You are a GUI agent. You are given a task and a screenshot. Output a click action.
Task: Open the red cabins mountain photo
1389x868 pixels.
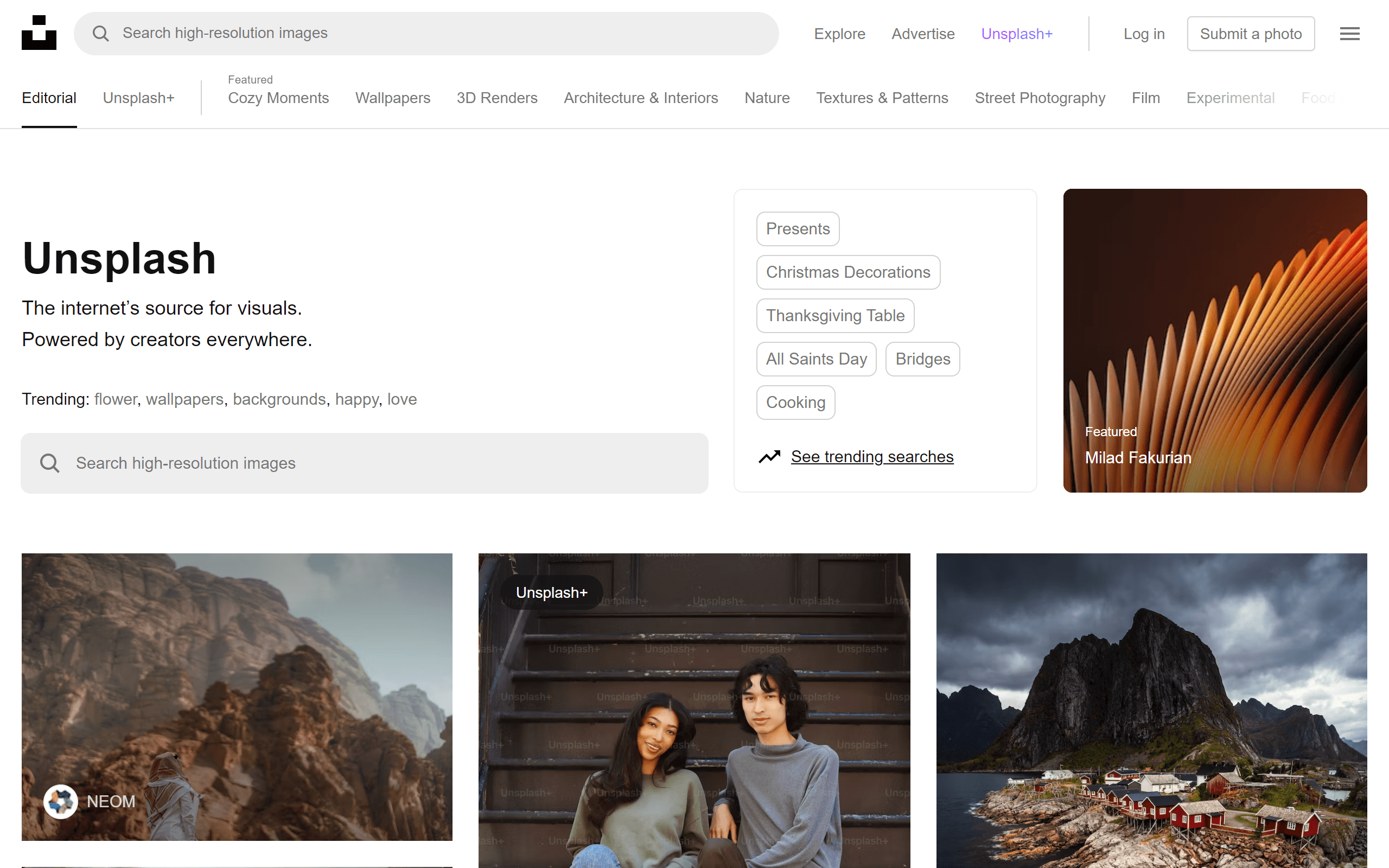(1151, 710)
